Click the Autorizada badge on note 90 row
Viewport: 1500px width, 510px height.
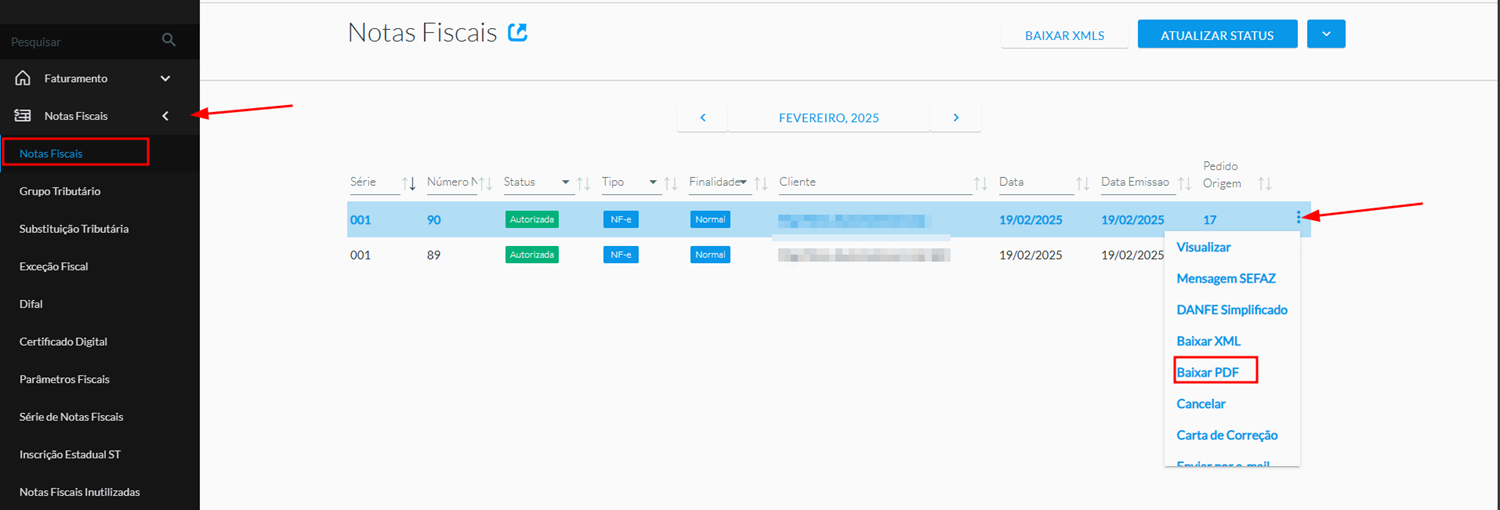click(x=531, y=219)
